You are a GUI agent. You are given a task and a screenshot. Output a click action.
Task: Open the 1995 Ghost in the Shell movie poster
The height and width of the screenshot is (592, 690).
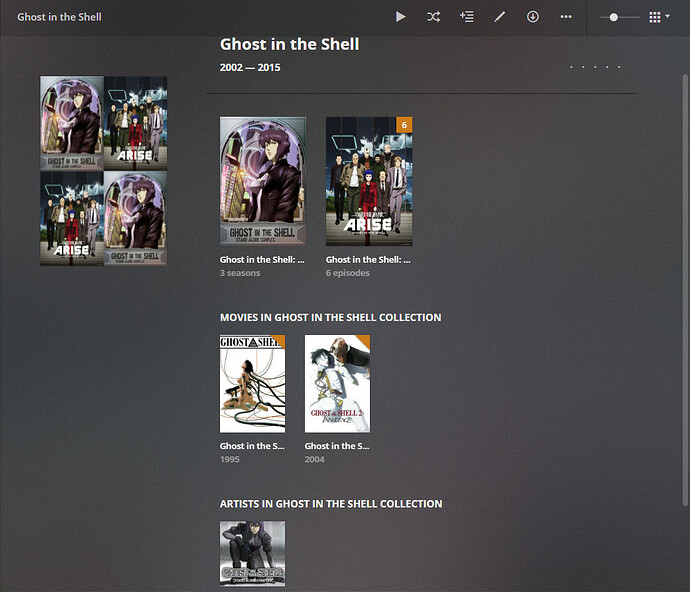pos(253,384)
